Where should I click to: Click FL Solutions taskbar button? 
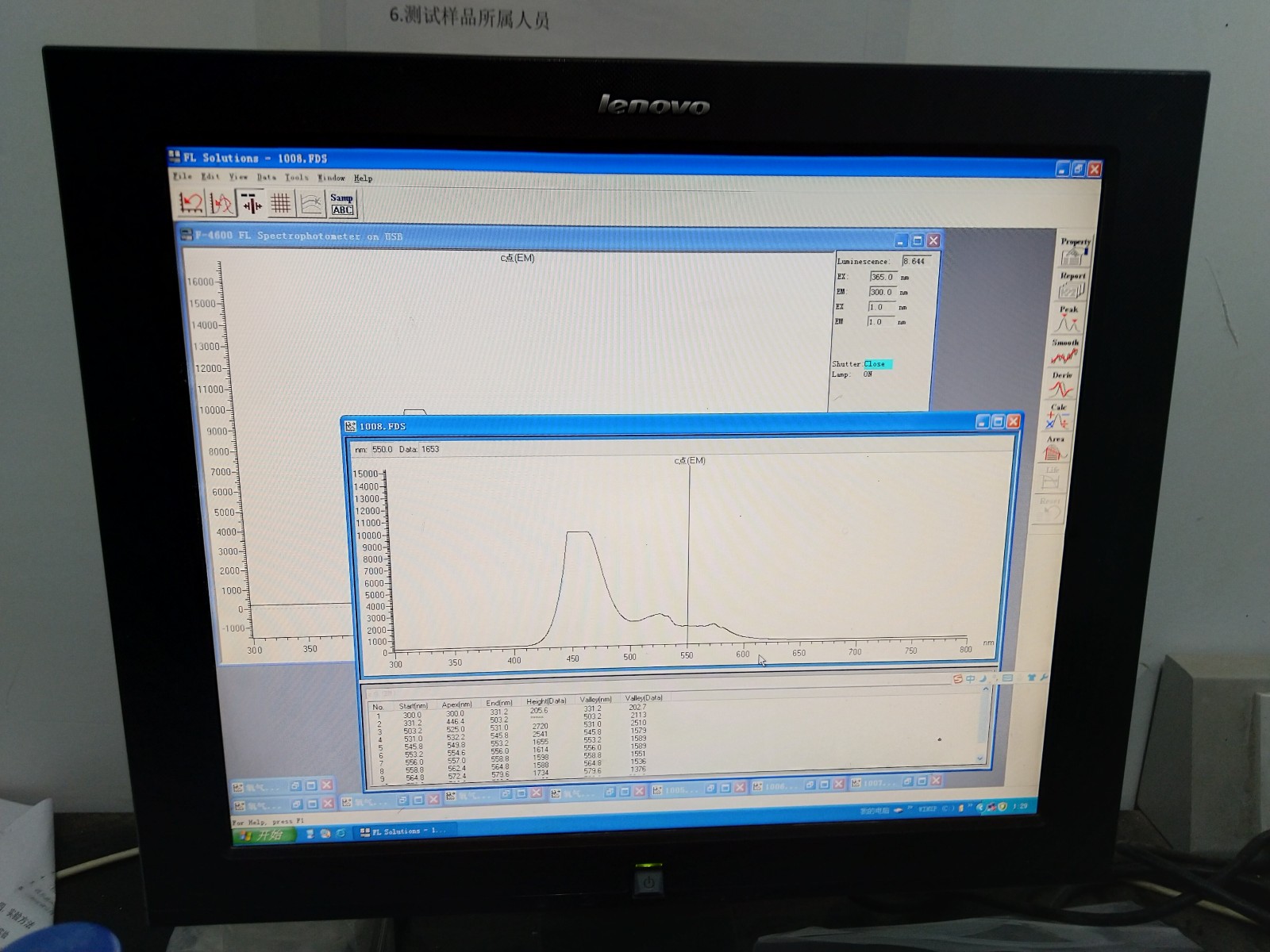point(405,831)
